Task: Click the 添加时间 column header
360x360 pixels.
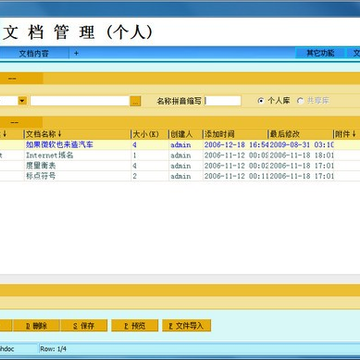Action: tap(235, 134)
